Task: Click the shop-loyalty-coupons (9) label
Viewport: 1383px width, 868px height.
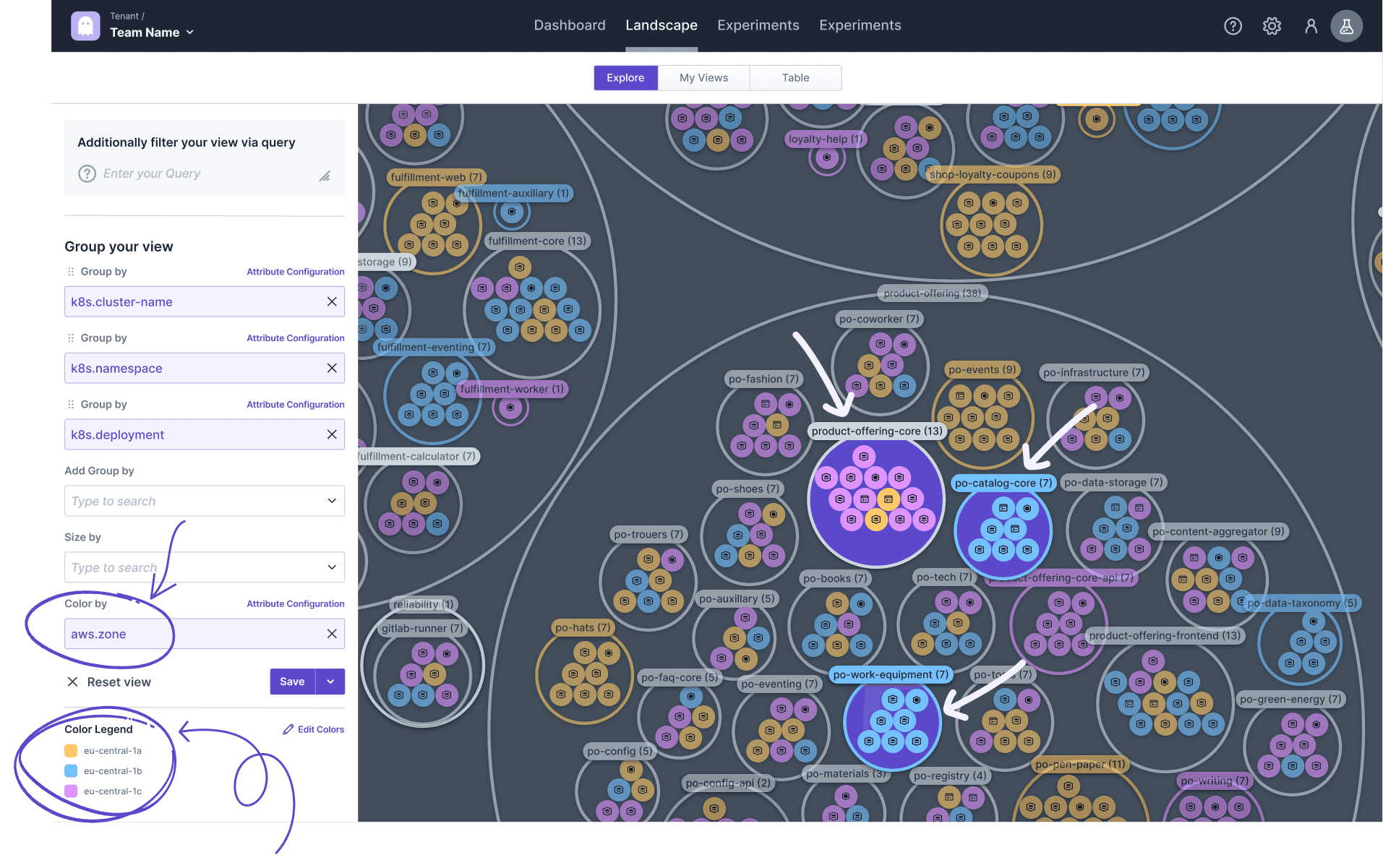Action: click(x=993, y=174)
